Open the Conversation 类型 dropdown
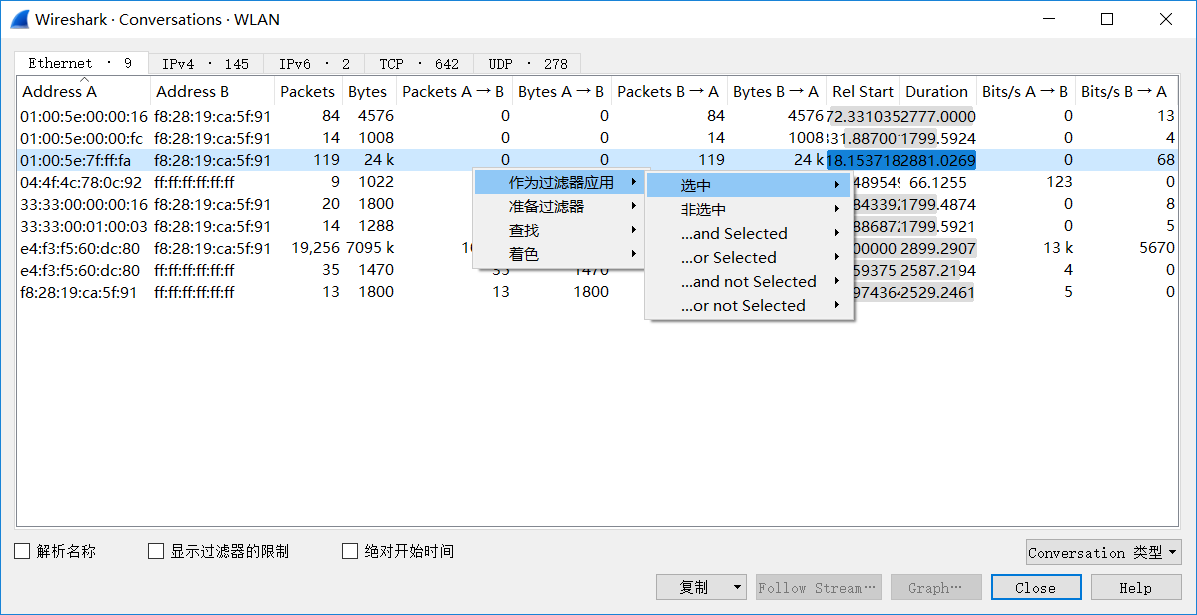 [x=1103, y=552]
